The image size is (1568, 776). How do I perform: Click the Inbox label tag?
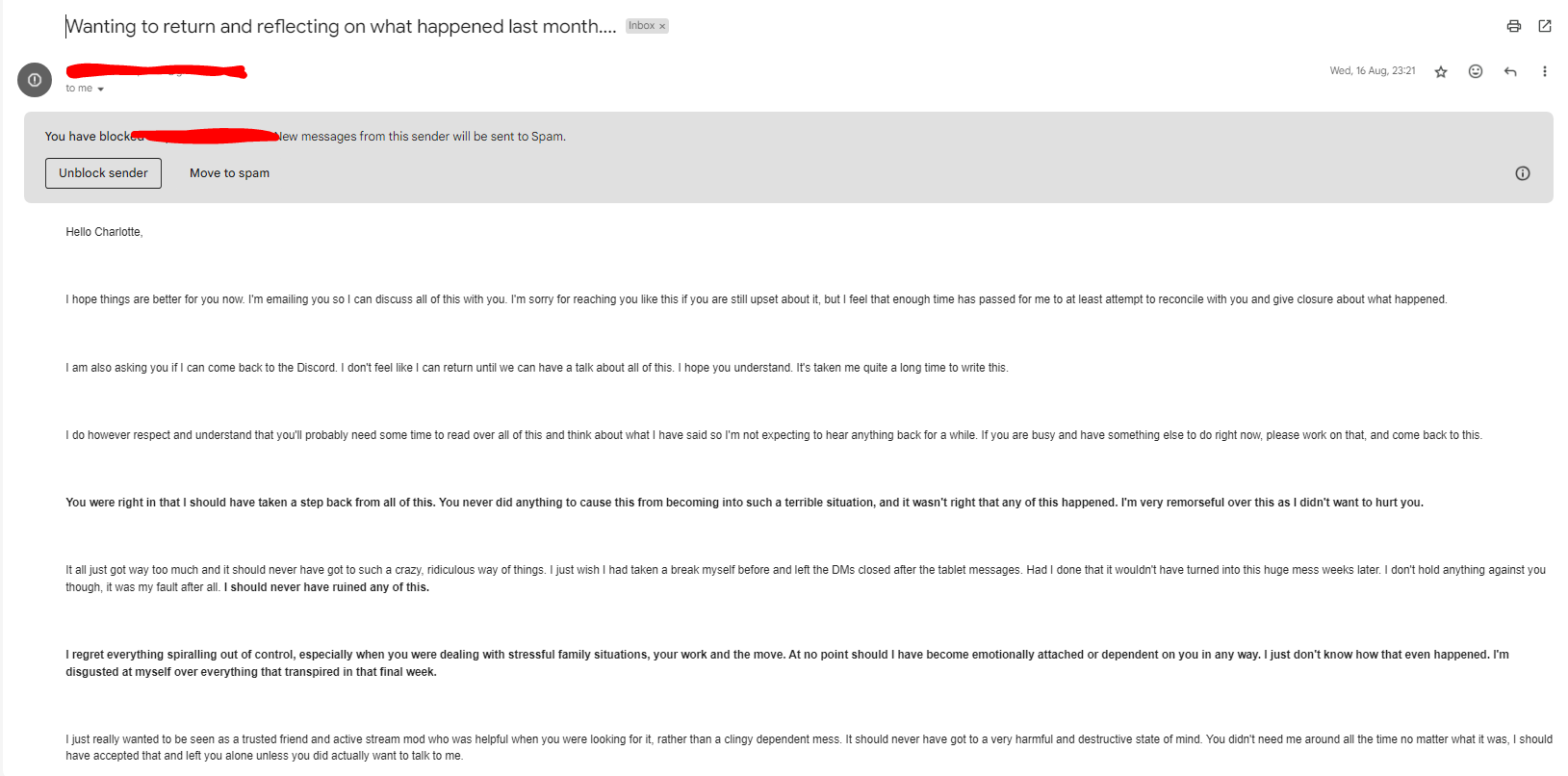[642, 26]
